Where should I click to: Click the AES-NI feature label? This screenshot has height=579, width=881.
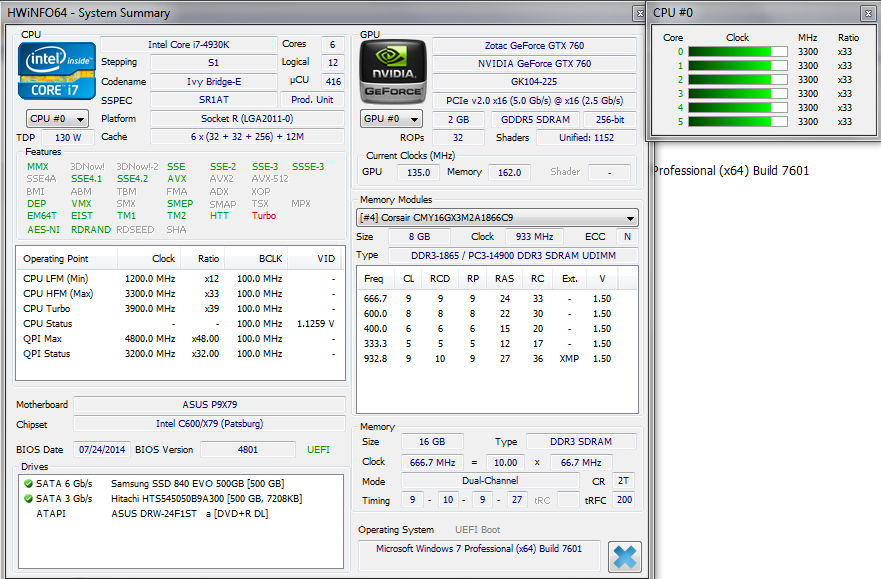[x=43, y=230]
